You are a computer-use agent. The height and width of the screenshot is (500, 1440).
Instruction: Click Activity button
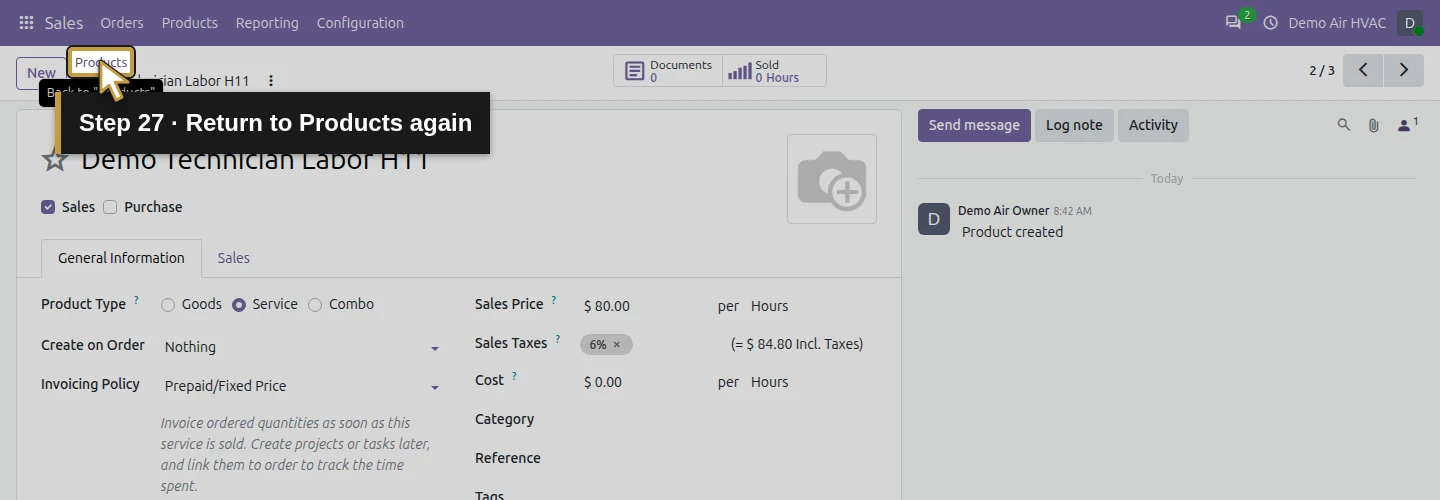pyautogui.click(x=1153, y=125)
